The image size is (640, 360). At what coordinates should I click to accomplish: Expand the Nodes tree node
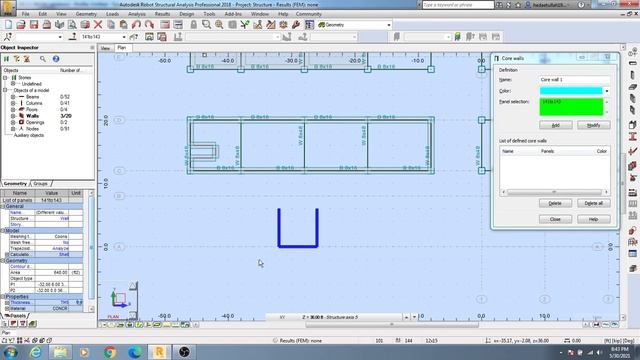point(13,129)
